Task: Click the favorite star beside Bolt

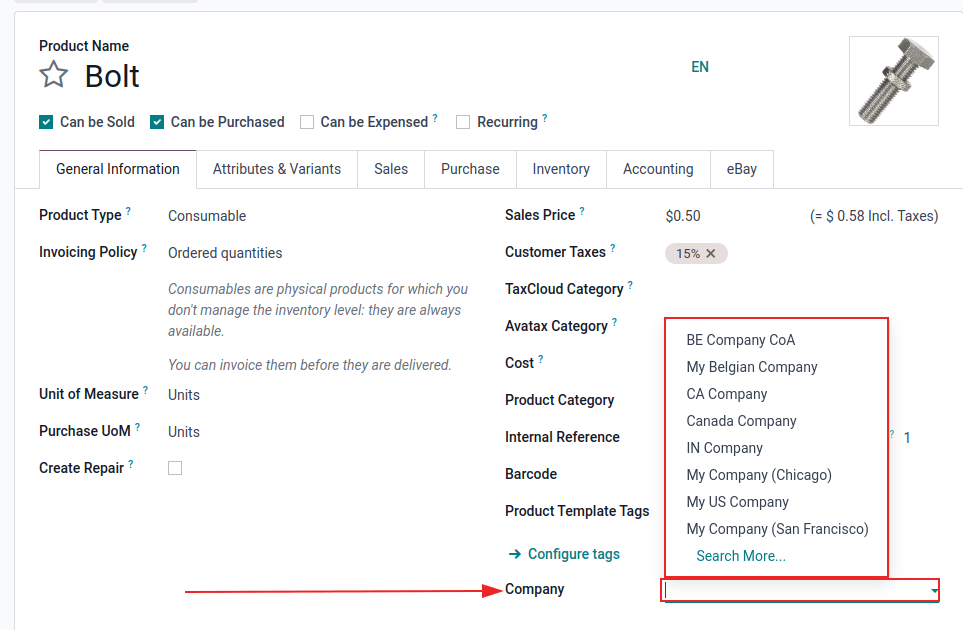Action: point(54,75)
